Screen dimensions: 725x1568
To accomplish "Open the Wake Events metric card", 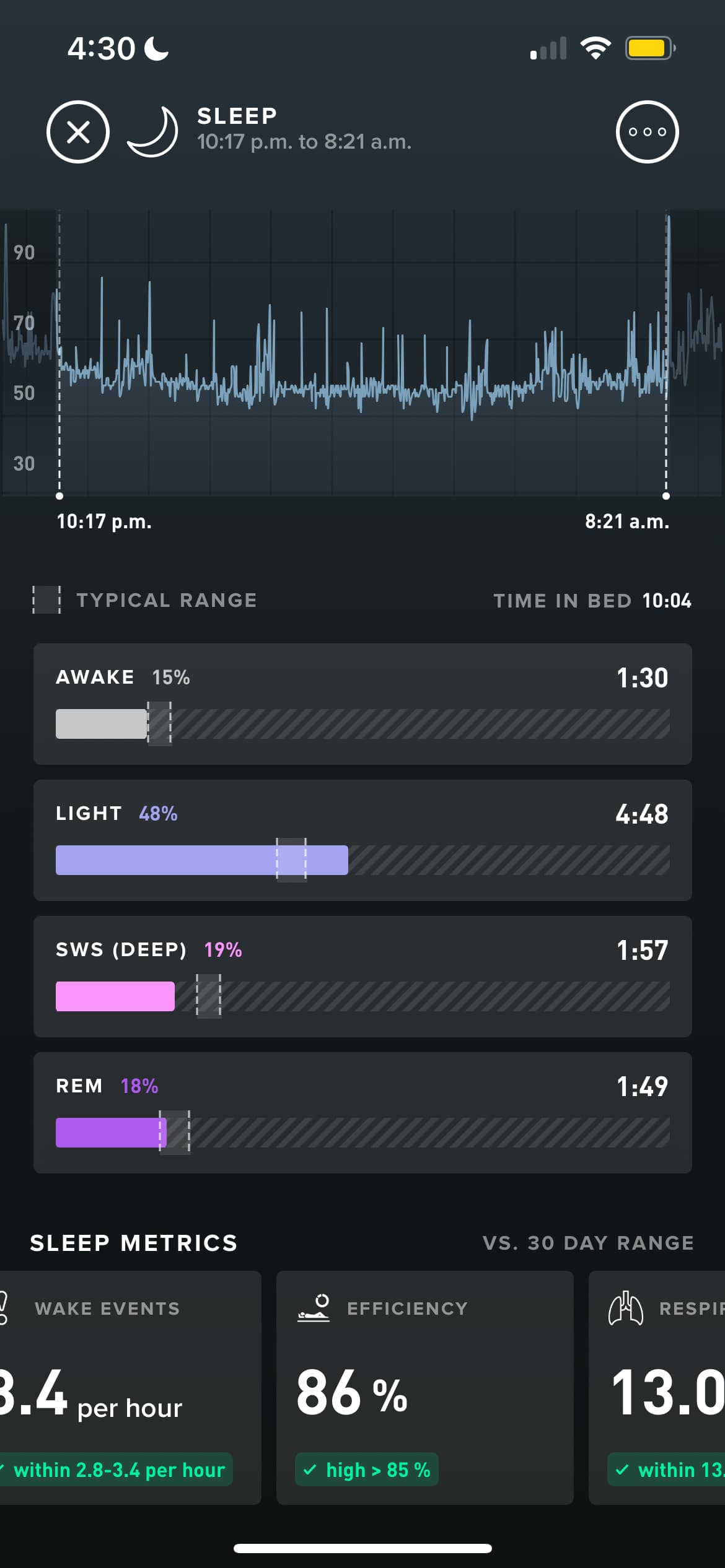I will tap(131, 1388).
